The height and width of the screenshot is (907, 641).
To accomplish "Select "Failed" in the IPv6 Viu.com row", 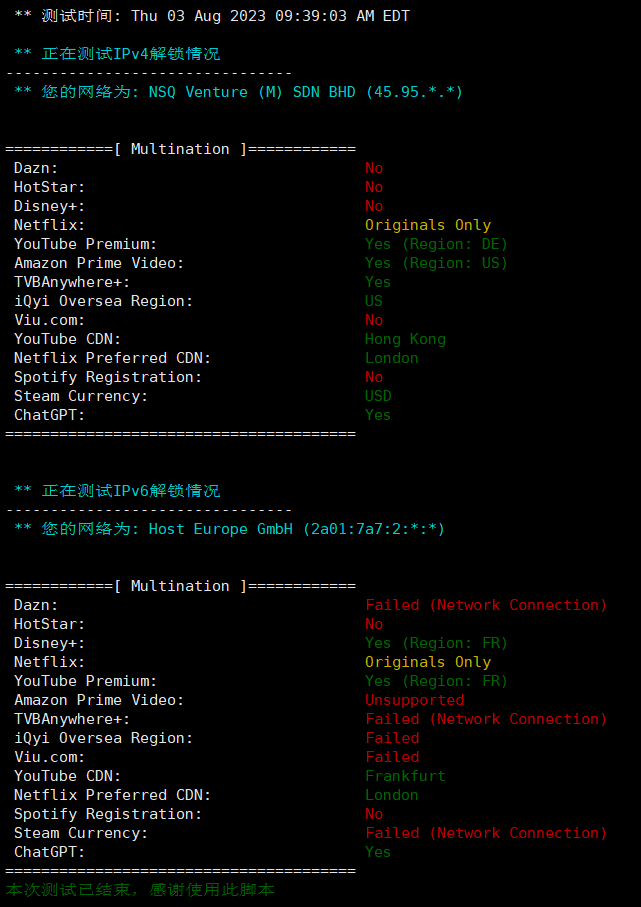I will coord(392,757).
